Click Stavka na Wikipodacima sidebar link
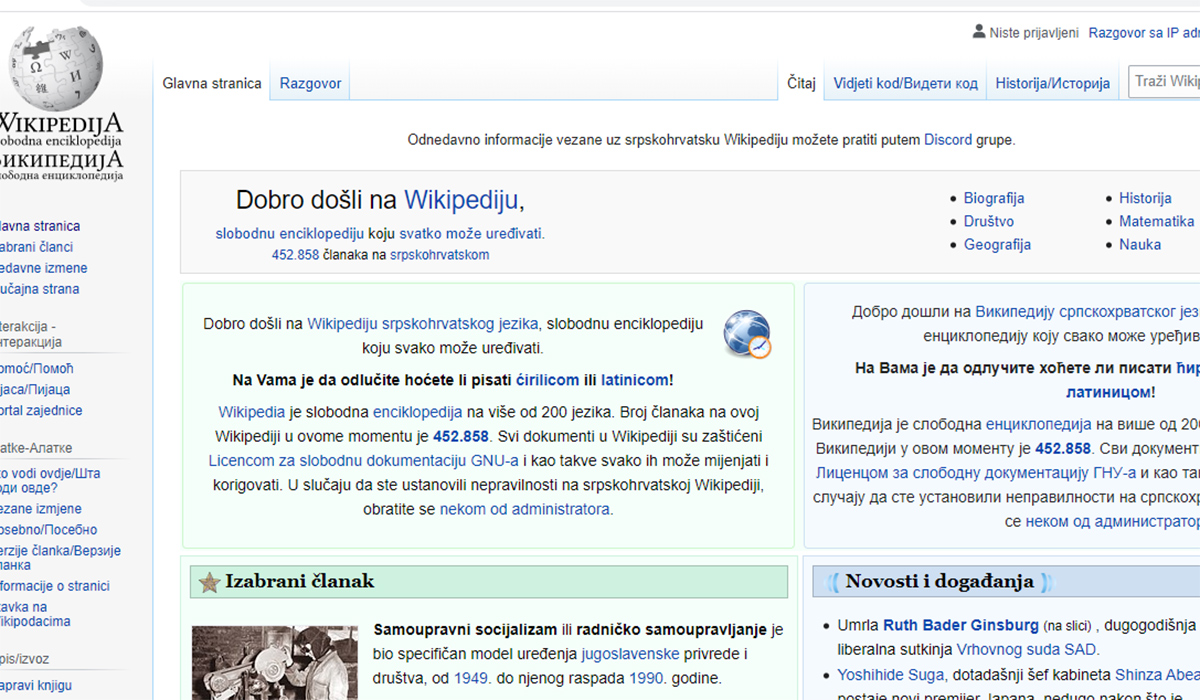Screen dimensions: 1200x700 [34, 614]
